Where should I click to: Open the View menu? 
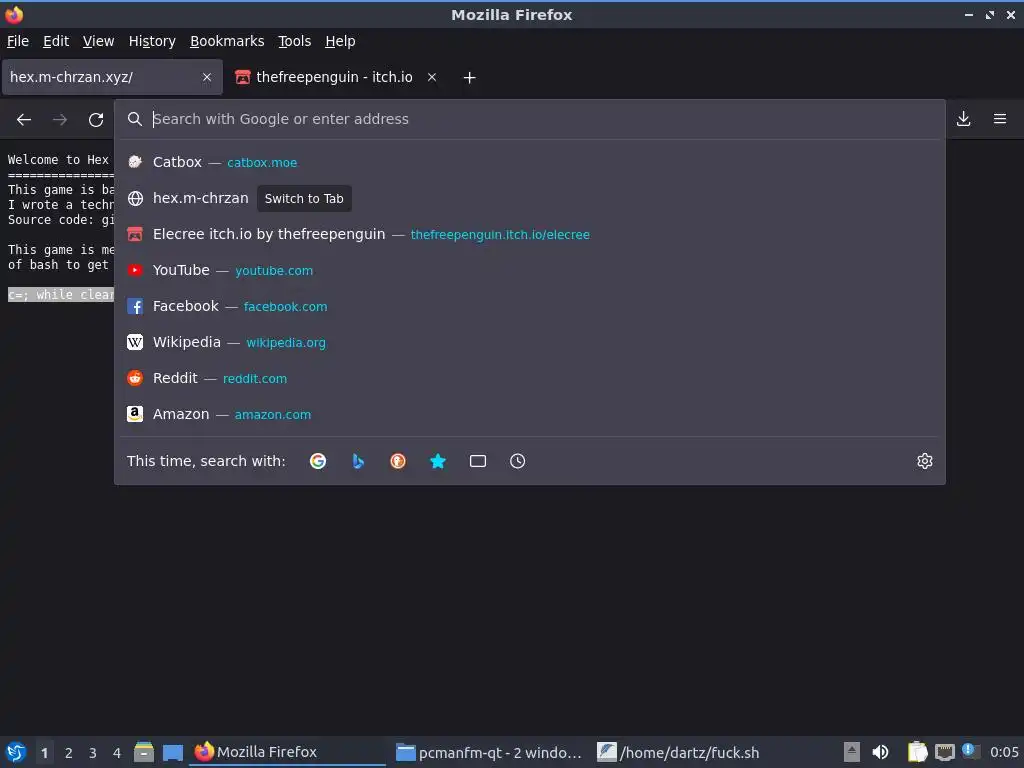(99, 41)
